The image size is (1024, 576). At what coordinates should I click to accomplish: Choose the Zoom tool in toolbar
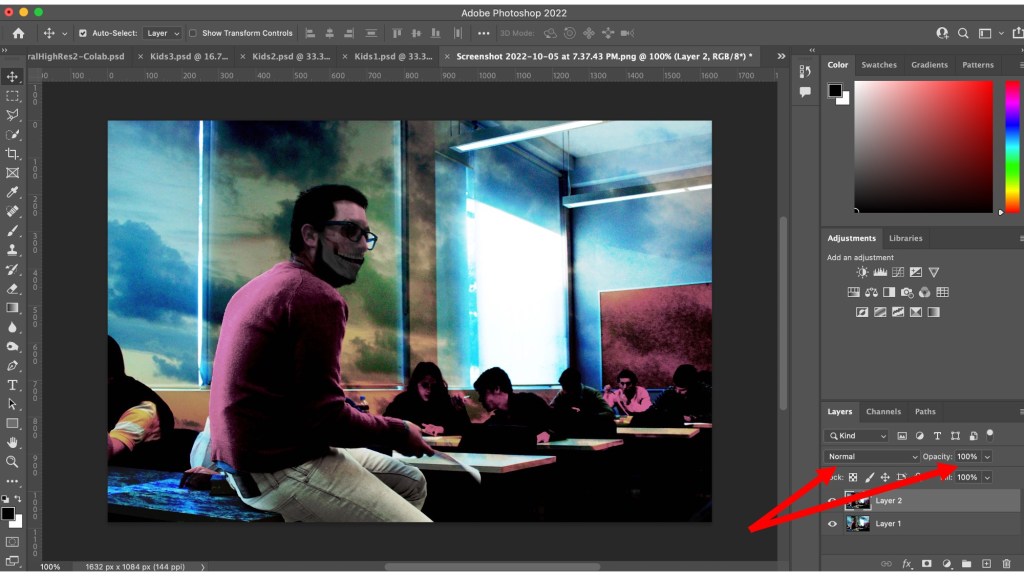pyautogui.click(x=12, y=462)
